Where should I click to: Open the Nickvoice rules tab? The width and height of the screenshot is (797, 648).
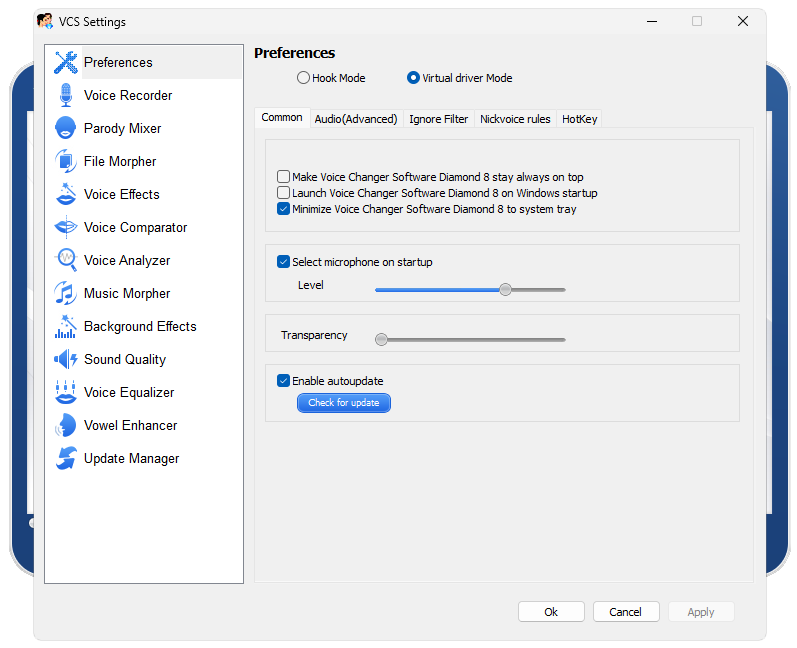515,119
